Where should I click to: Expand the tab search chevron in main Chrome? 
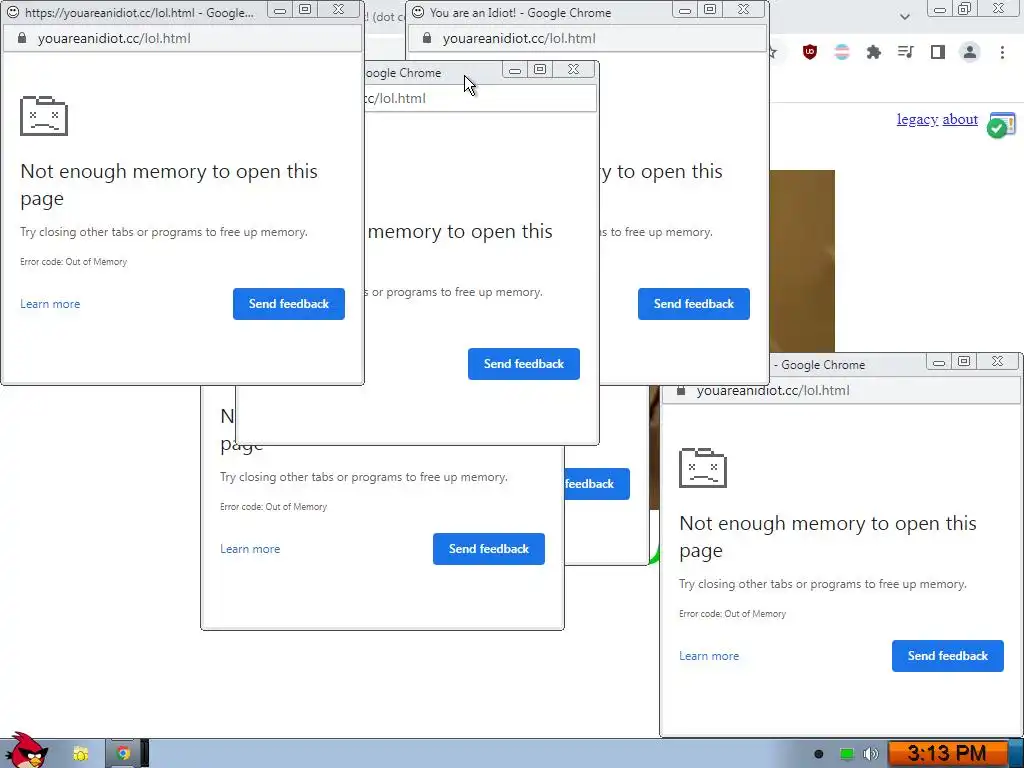(x=904, y=17)
